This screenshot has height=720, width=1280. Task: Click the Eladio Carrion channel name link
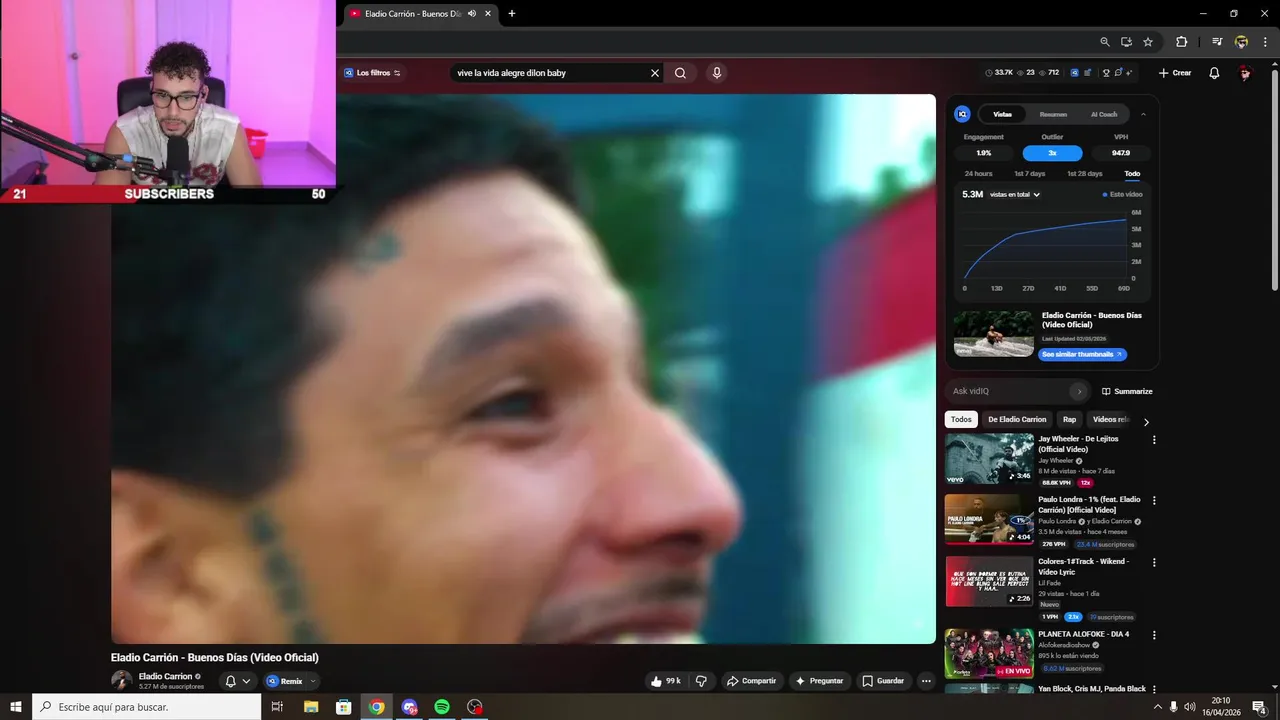tap(165, 677)
